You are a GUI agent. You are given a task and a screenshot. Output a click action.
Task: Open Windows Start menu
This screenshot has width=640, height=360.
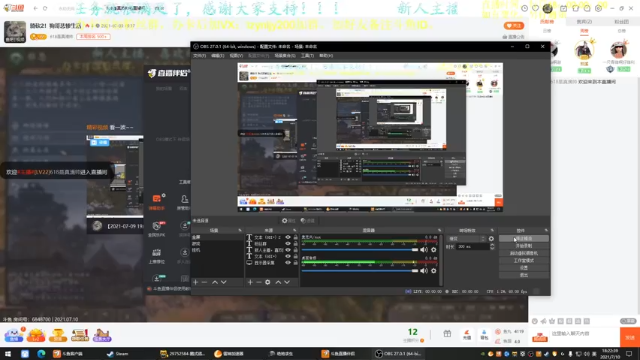(8, 353)
